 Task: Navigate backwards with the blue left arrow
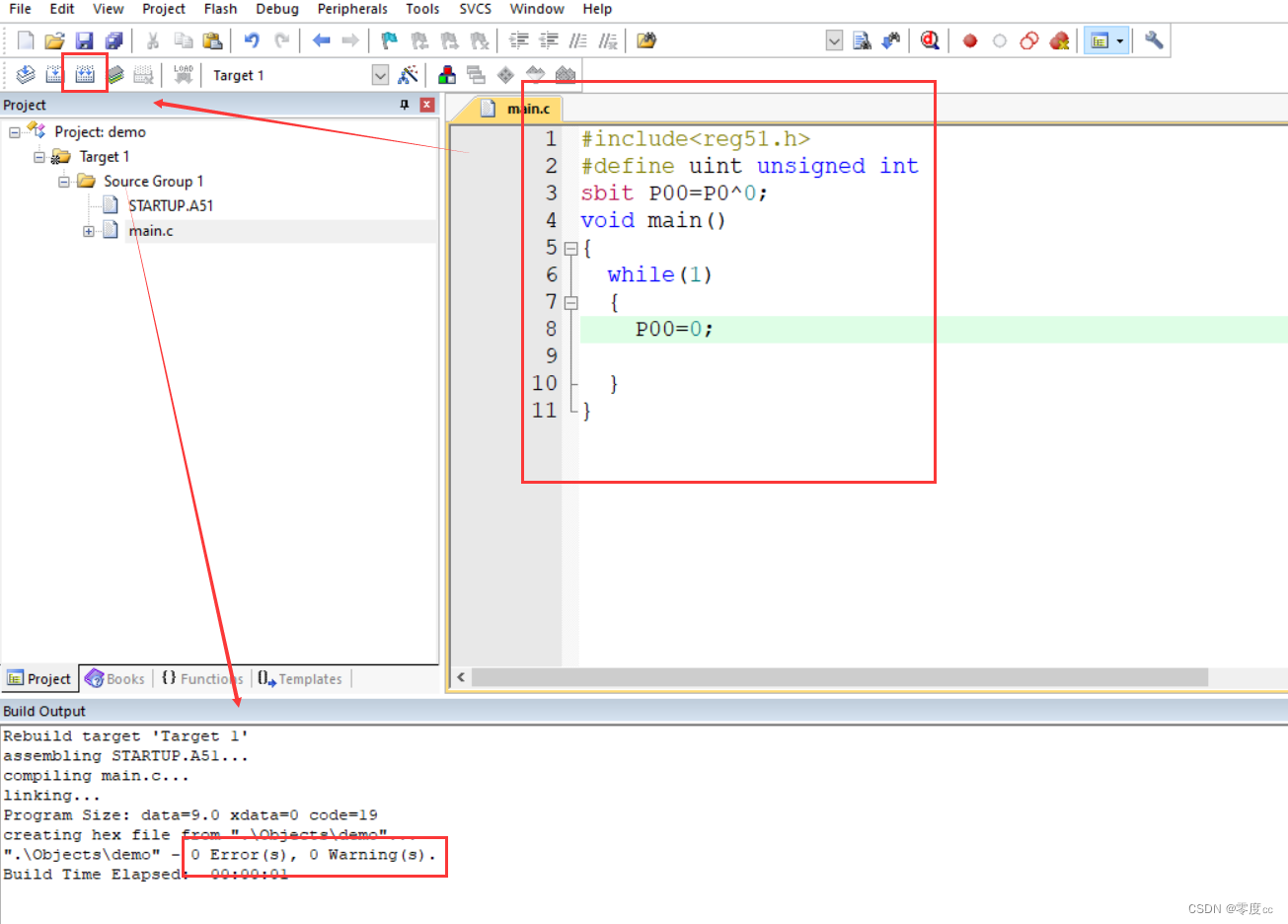[x=321, y=40]
